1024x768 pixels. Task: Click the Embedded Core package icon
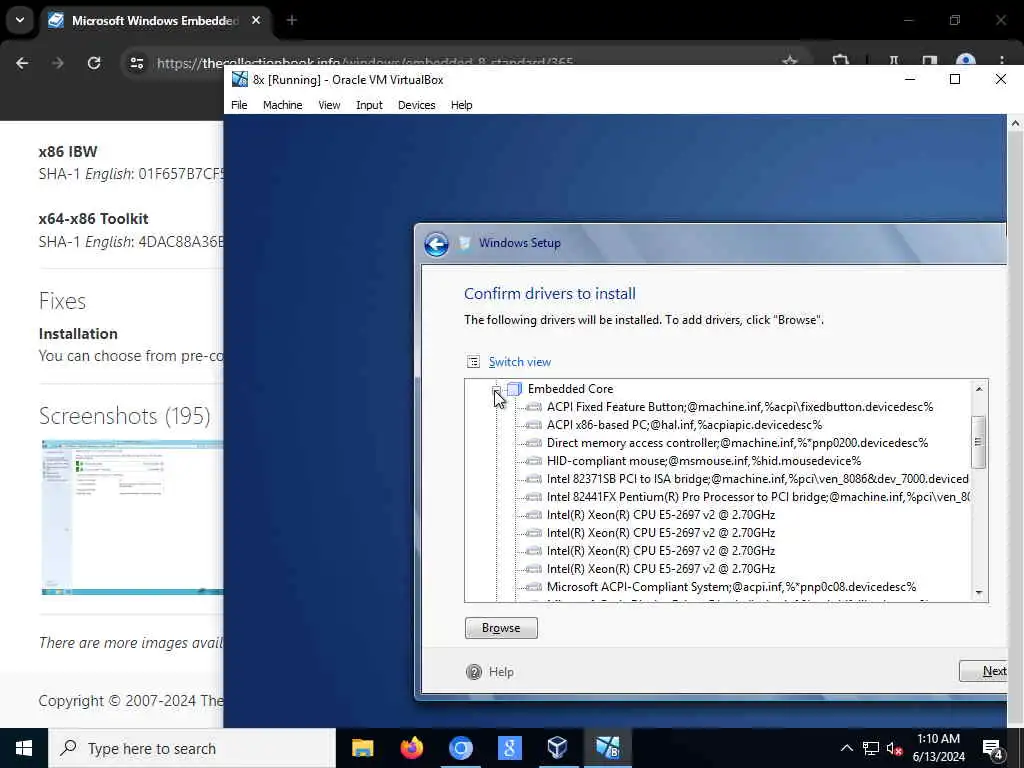(x=515, y=389)
